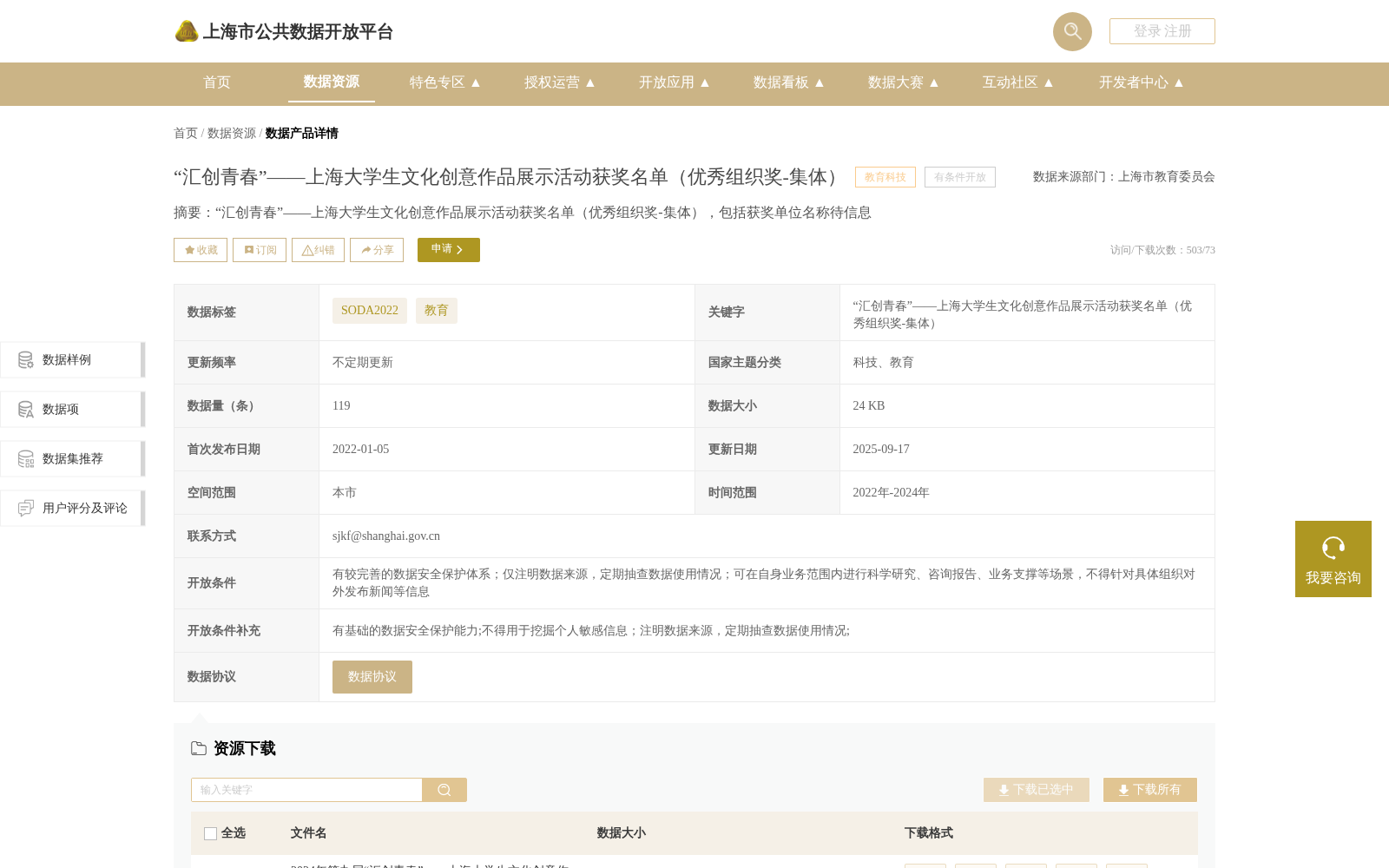The height and width of the screenshot is (868, 1389).
Task: Expand 开发者中心 menu
Action: tap(1142, 82)
